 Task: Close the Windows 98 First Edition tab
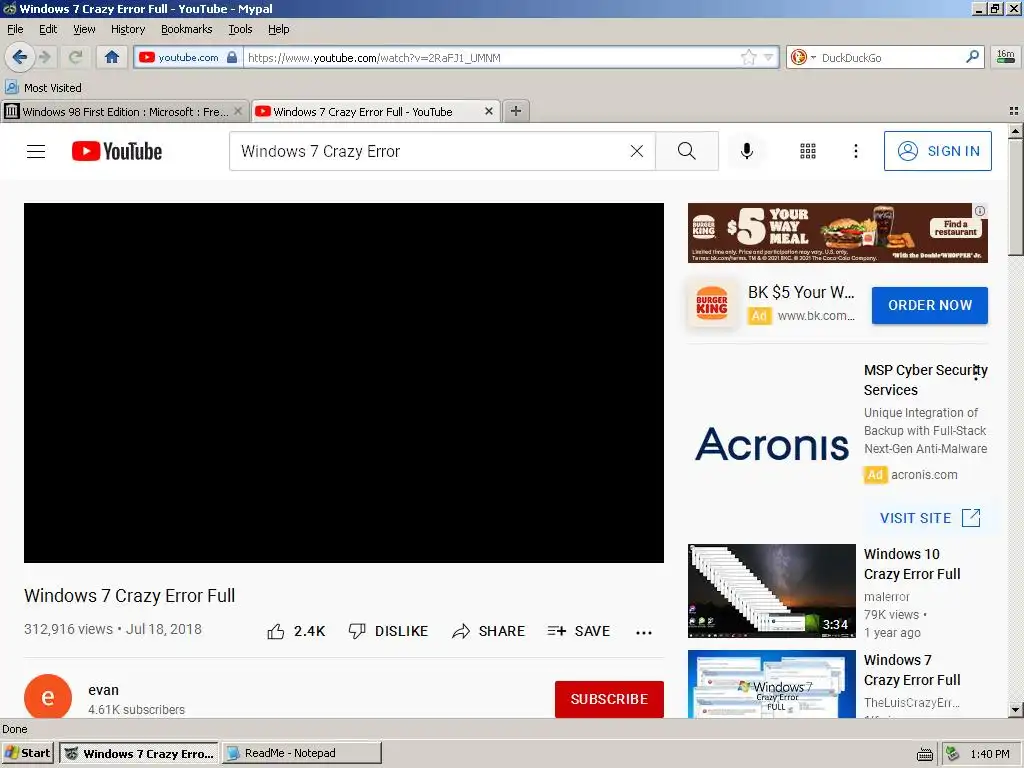pyautogui.click(x=238, y=111)
